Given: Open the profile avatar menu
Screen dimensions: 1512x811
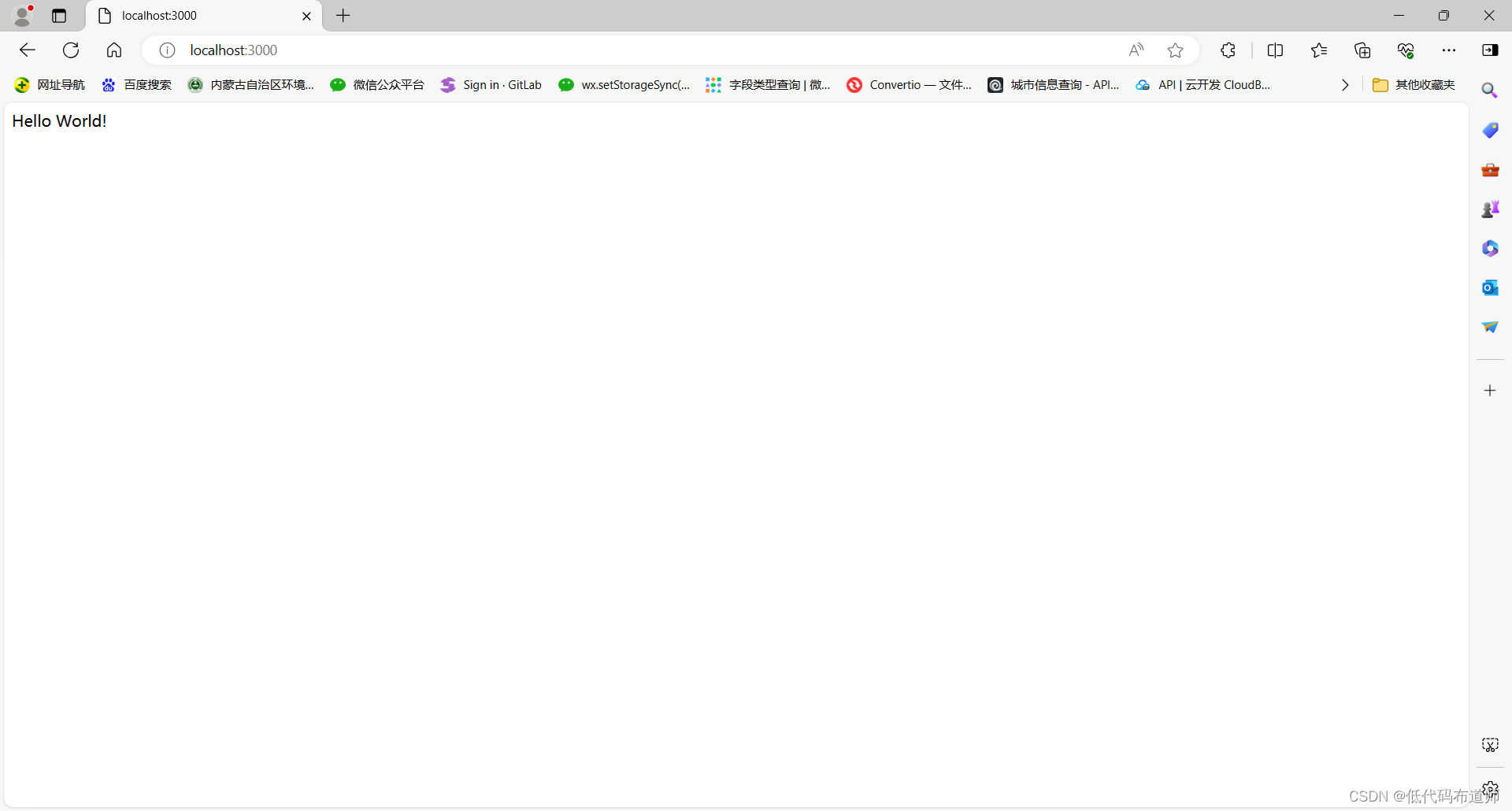Looking at the screenshot, I should coord(23,15).
